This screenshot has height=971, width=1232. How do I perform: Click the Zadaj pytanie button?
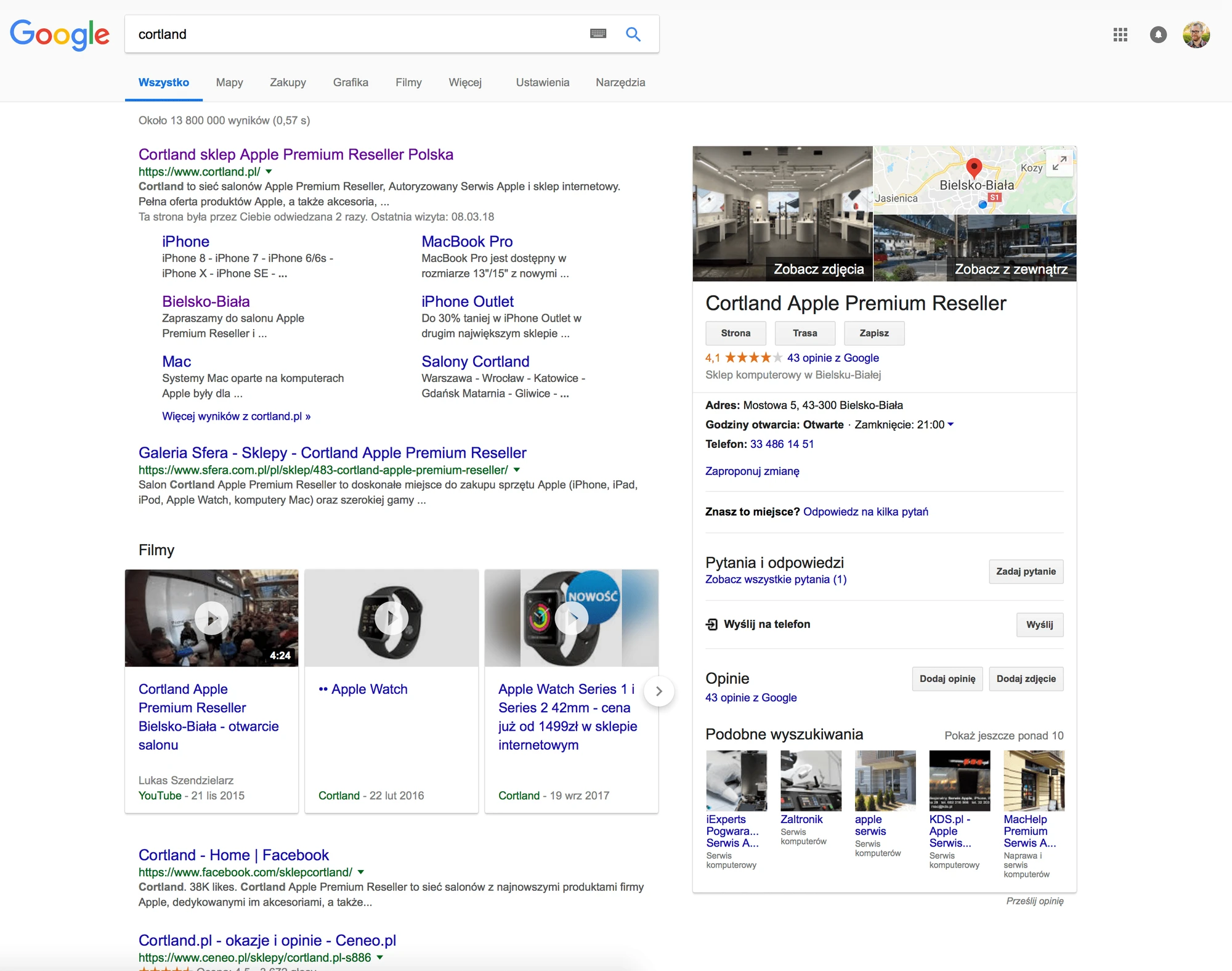pos(1026,572)
